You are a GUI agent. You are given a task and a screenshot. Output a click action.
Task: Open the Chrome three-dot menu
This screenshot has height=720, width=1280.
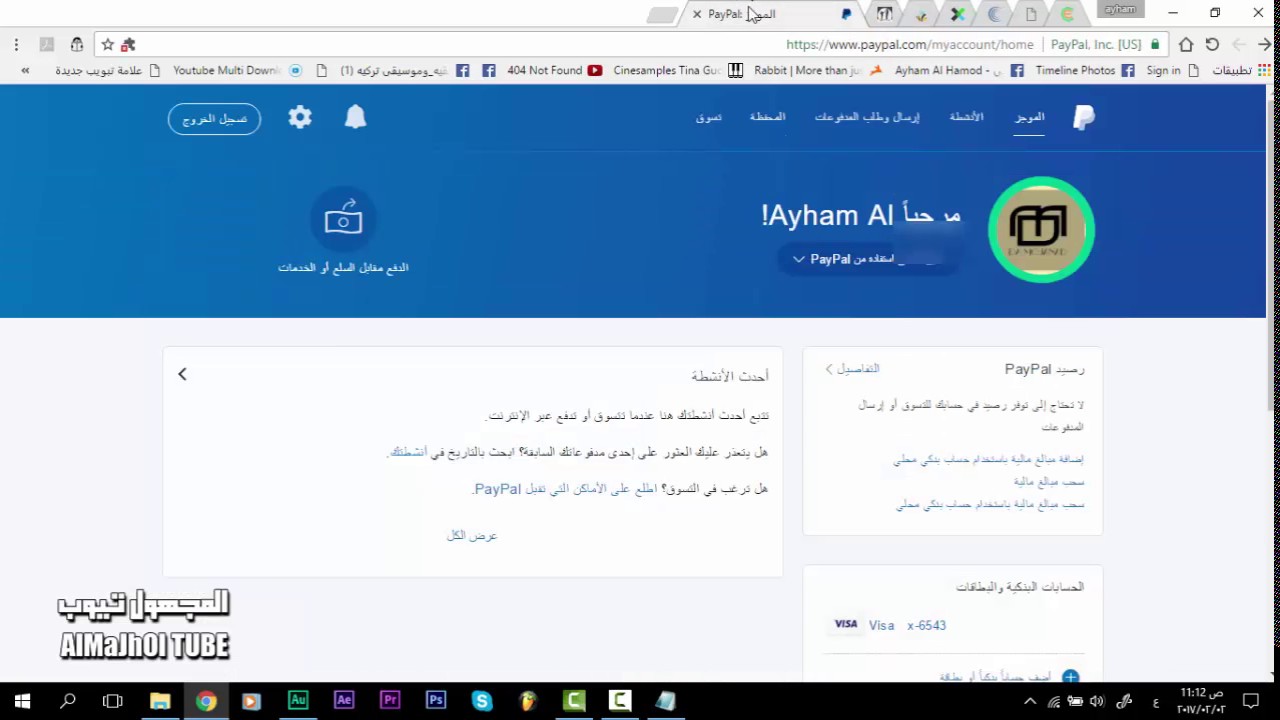16,44
